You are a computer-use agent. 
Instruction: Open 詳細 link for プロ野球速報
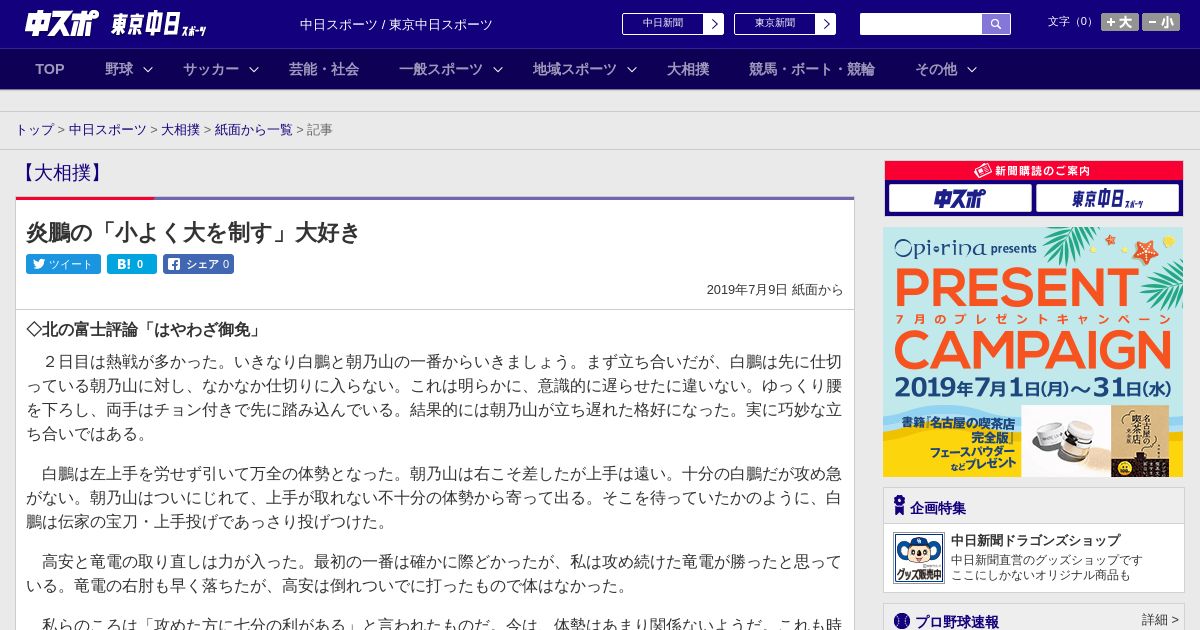pos(1160,620)
